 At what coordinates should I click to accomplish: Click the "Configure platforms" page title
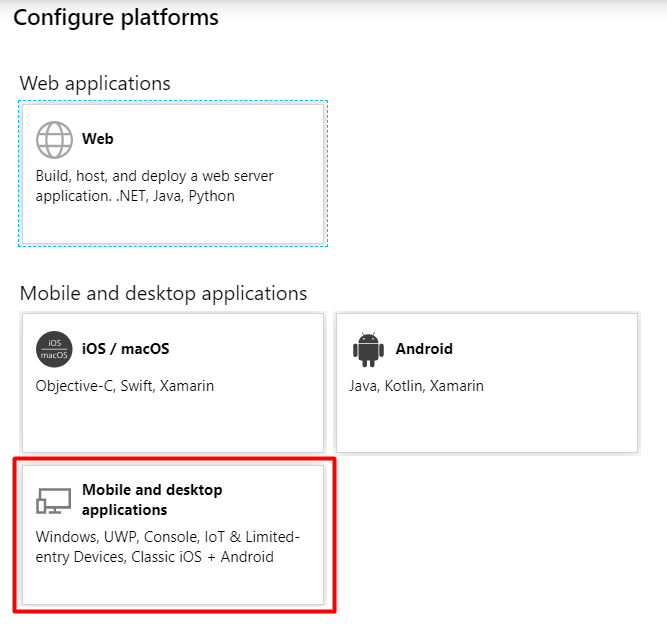[116, 18]
